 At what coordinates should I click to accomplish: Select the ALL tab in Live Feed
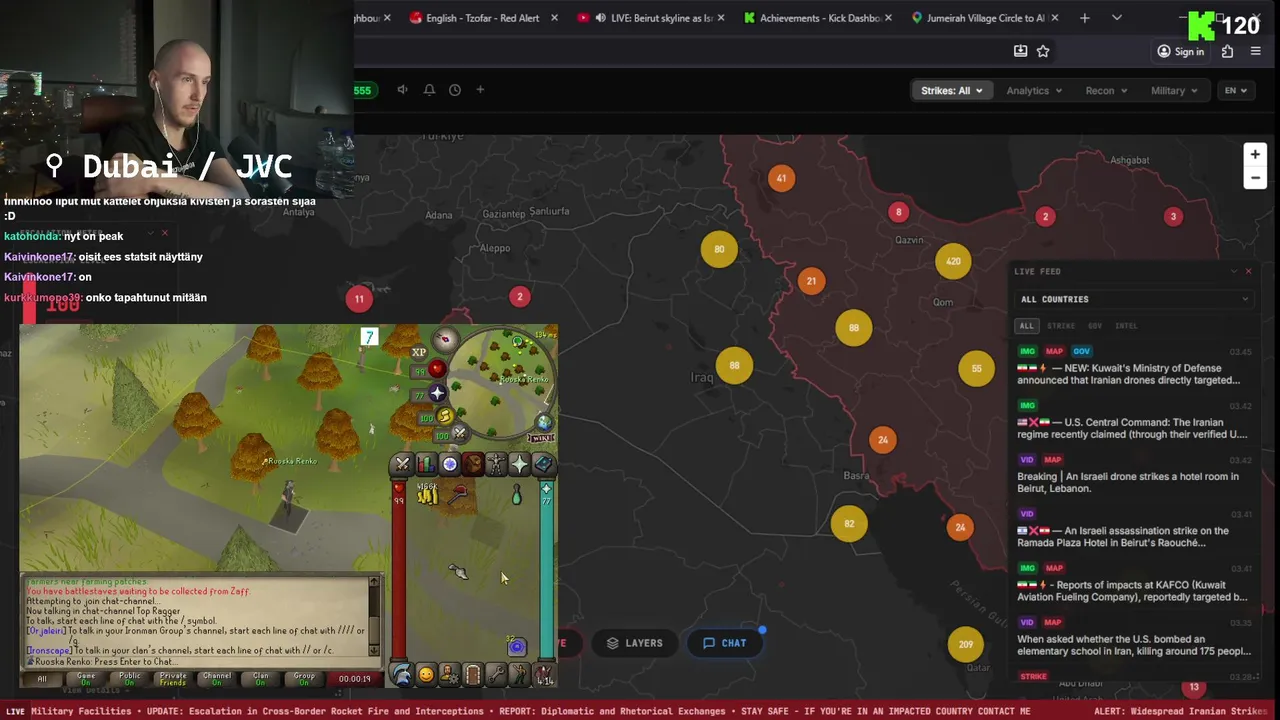[1027, 326]
